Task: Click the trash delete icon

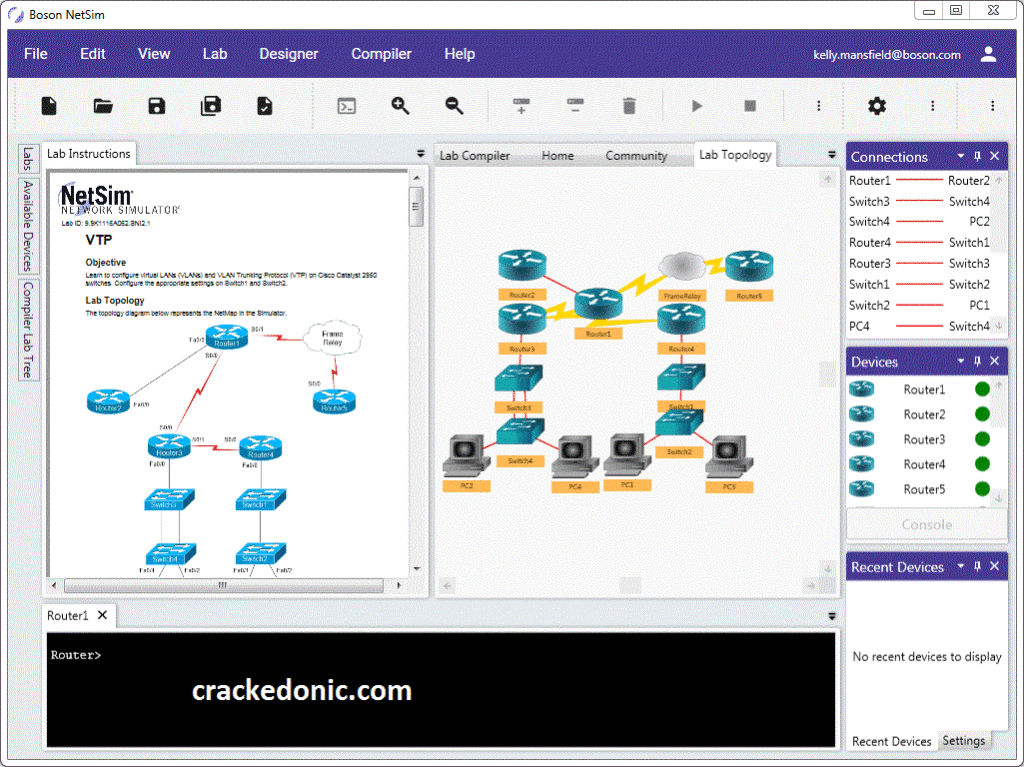Action: point(629,106)
